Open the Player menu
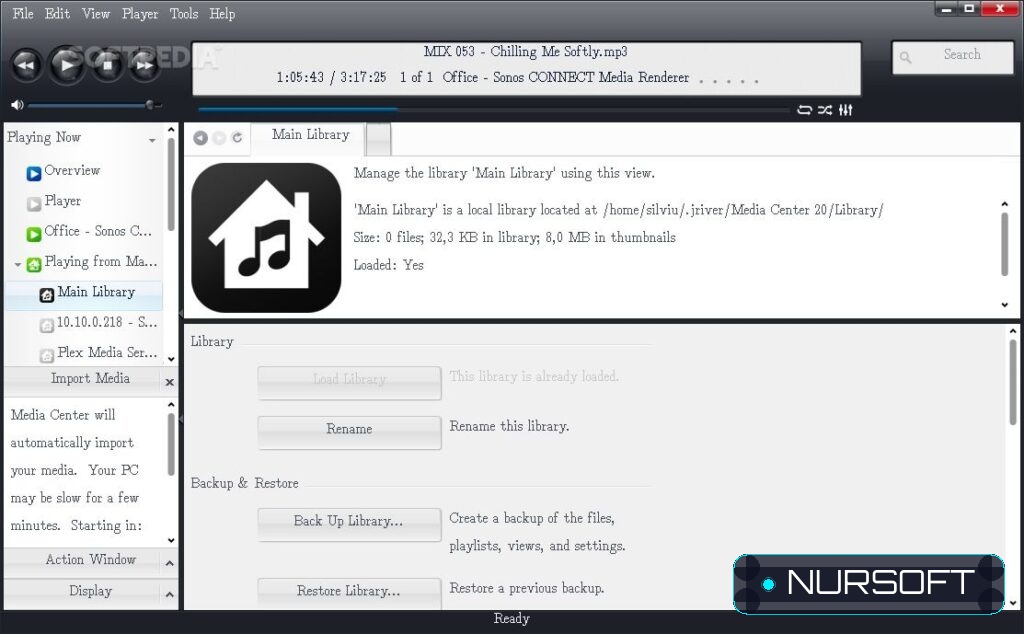The height and width of the screenshot is (634, 1024). coord(140,14)
